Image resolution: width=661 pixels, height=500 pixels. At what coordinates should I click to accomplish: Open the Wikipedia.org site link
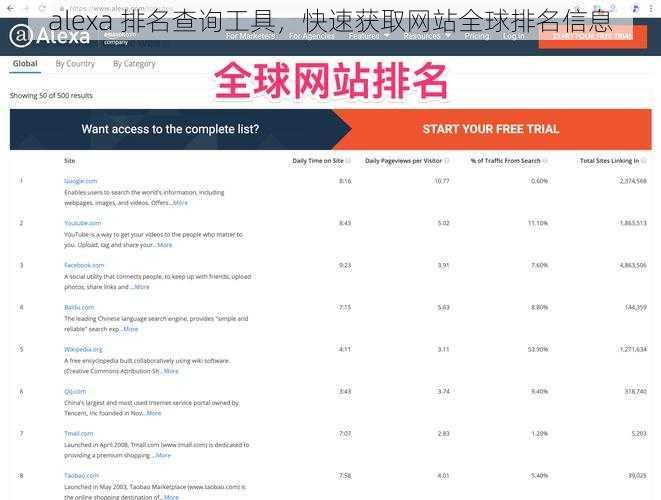tap(83, 349)
